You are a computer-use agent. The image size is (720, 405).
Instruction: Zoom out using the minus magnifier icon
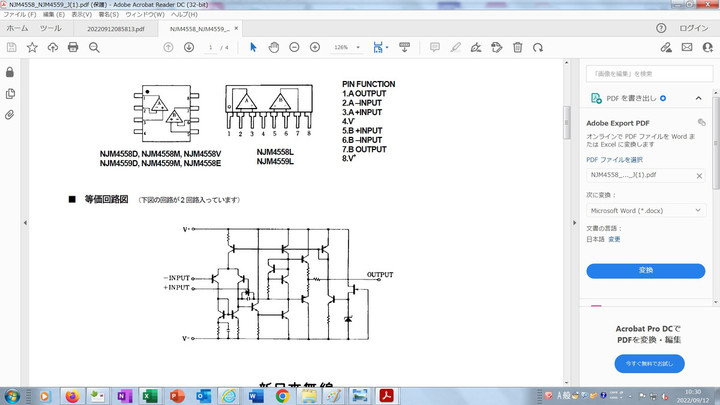[295, 47]
